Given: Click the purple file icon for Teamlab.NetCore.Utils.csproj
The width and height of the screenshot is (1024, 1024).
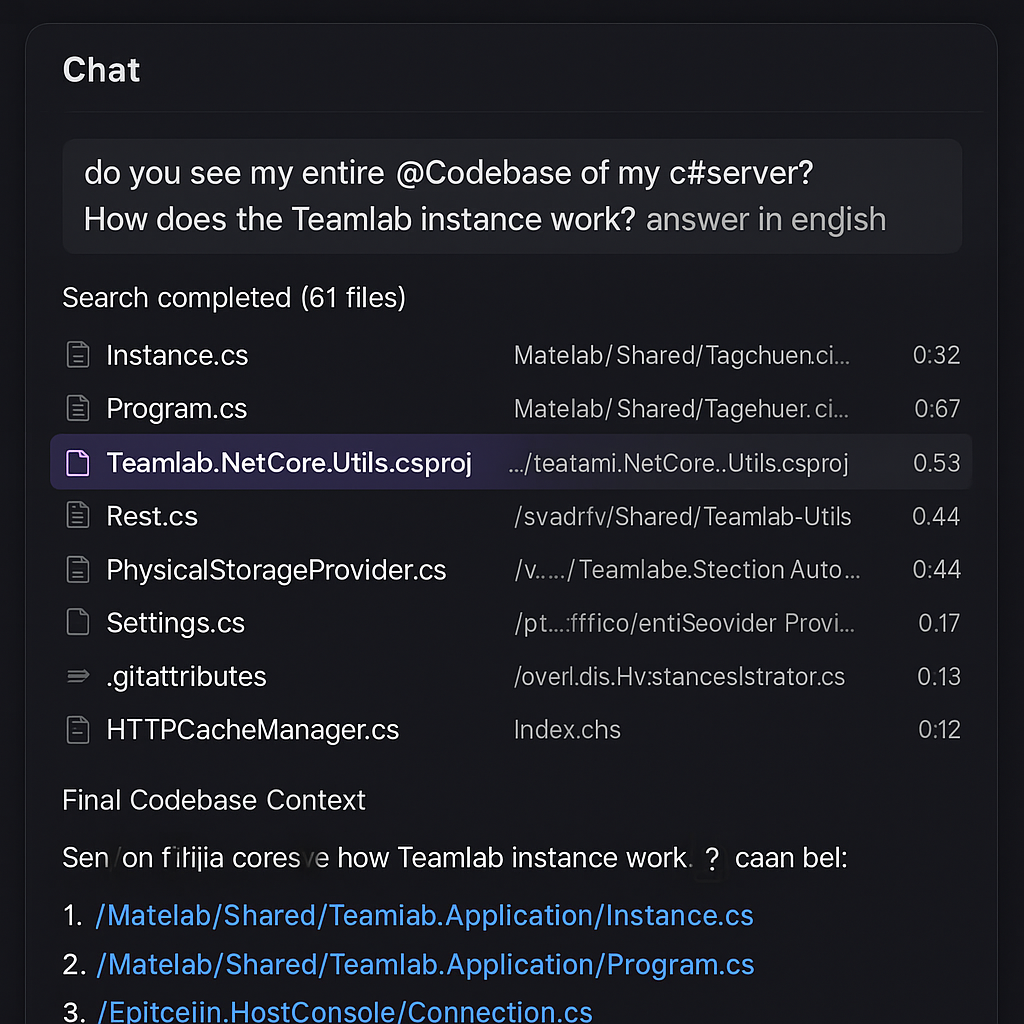Looking at the screenshot, I should point(78,462).
